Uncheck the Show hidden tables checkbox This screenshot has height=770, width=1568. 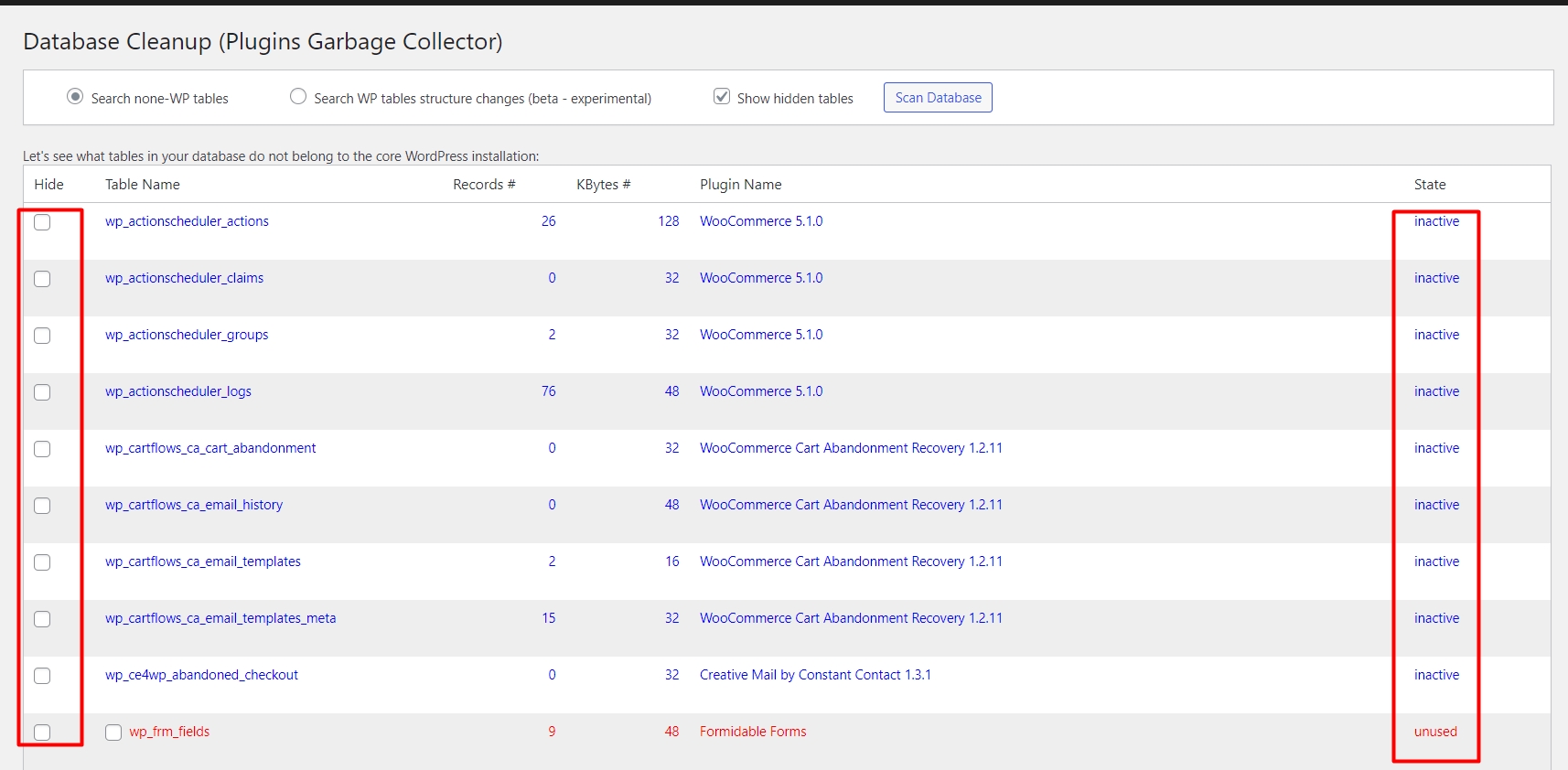(x=722, y=97)
